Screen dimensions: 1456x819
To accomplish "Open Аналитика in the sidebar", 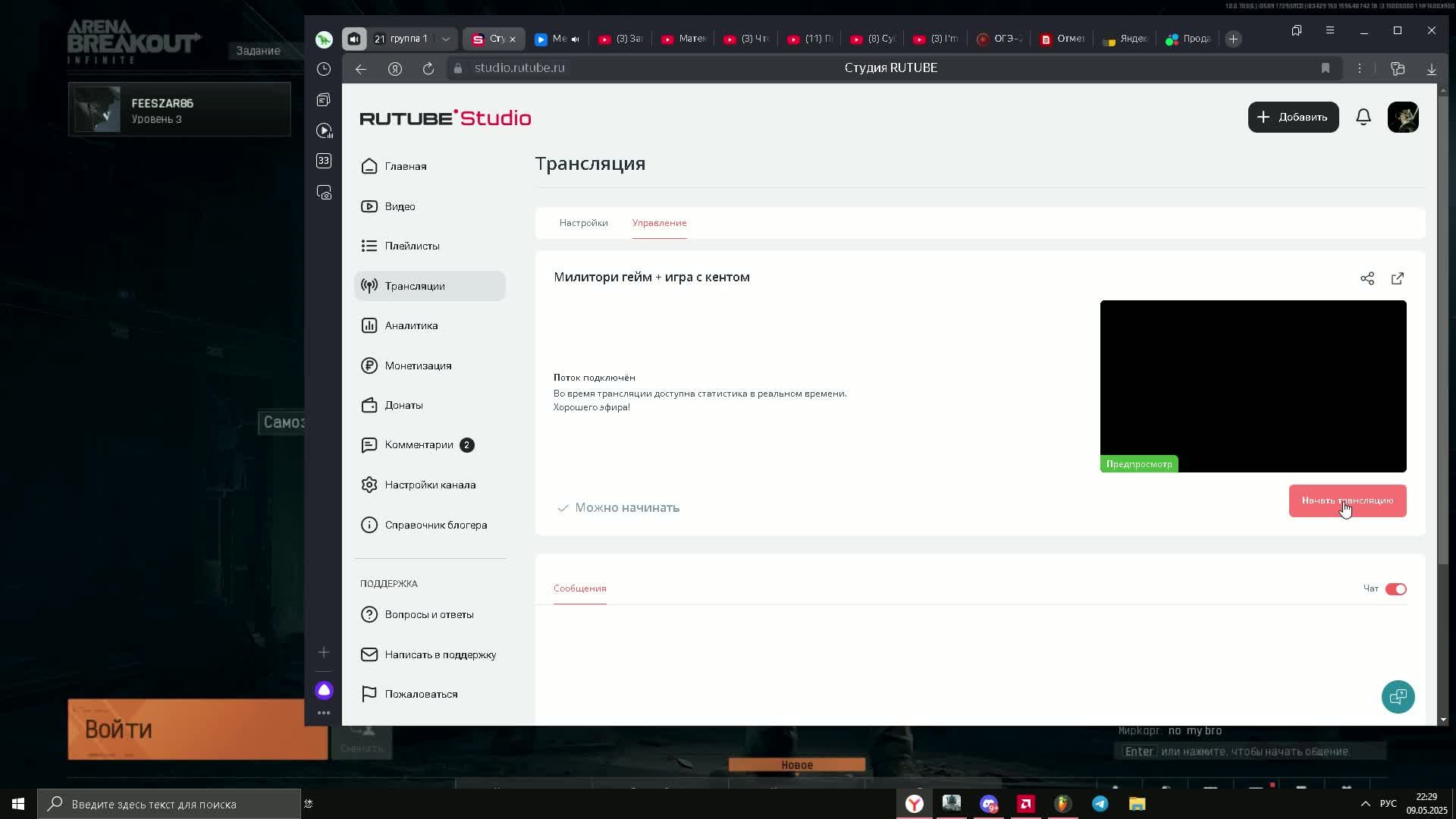I will (x=411, y=325).
